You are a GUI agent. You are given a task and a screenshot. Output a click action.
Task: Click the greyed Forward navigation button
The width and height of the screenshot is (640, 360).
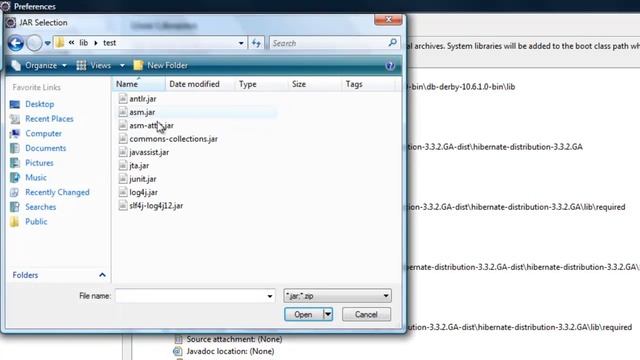tap(34, 43)
